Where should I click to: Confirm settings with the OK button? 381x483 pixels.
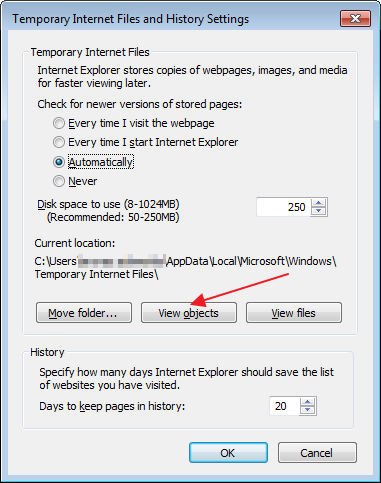[x=228, y=453]
